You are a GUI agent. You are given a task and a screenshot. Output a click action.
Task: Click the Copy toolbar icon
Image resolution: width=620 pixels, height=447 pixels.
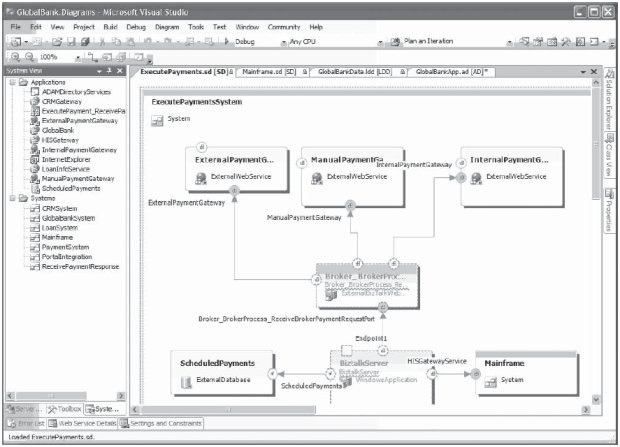pos(116,42)
